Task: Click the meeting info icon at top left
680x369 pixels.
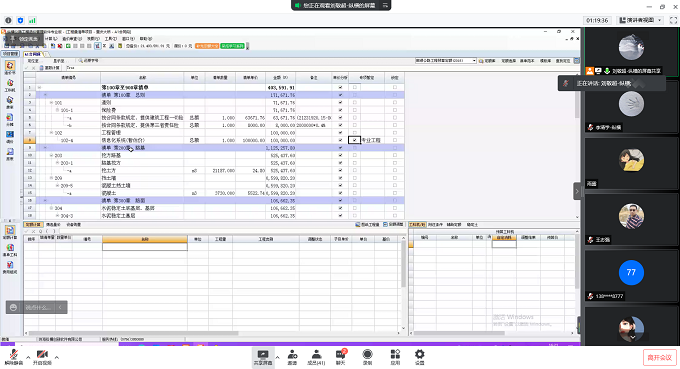Action: [8, 20]
